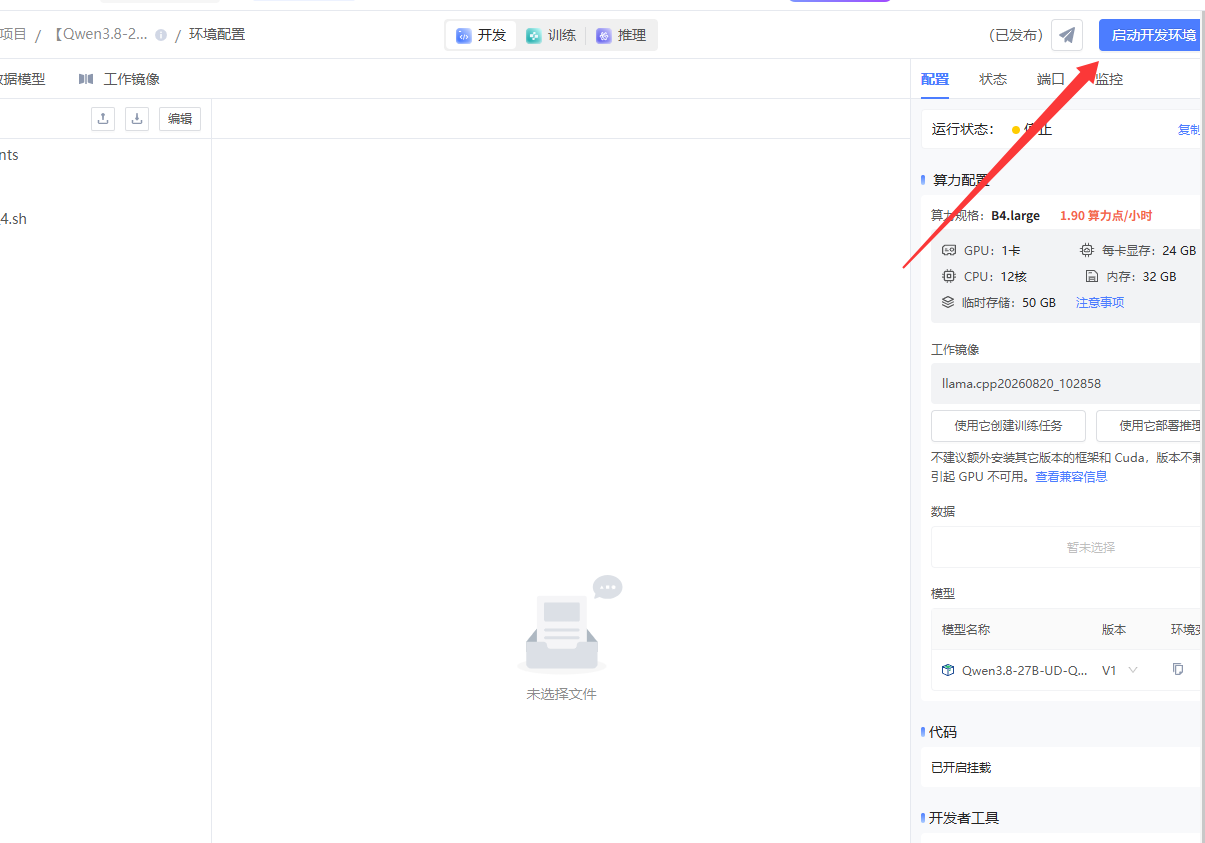Click the download file icon
Screen dimensions: 1205x843
tap(137, 118)
